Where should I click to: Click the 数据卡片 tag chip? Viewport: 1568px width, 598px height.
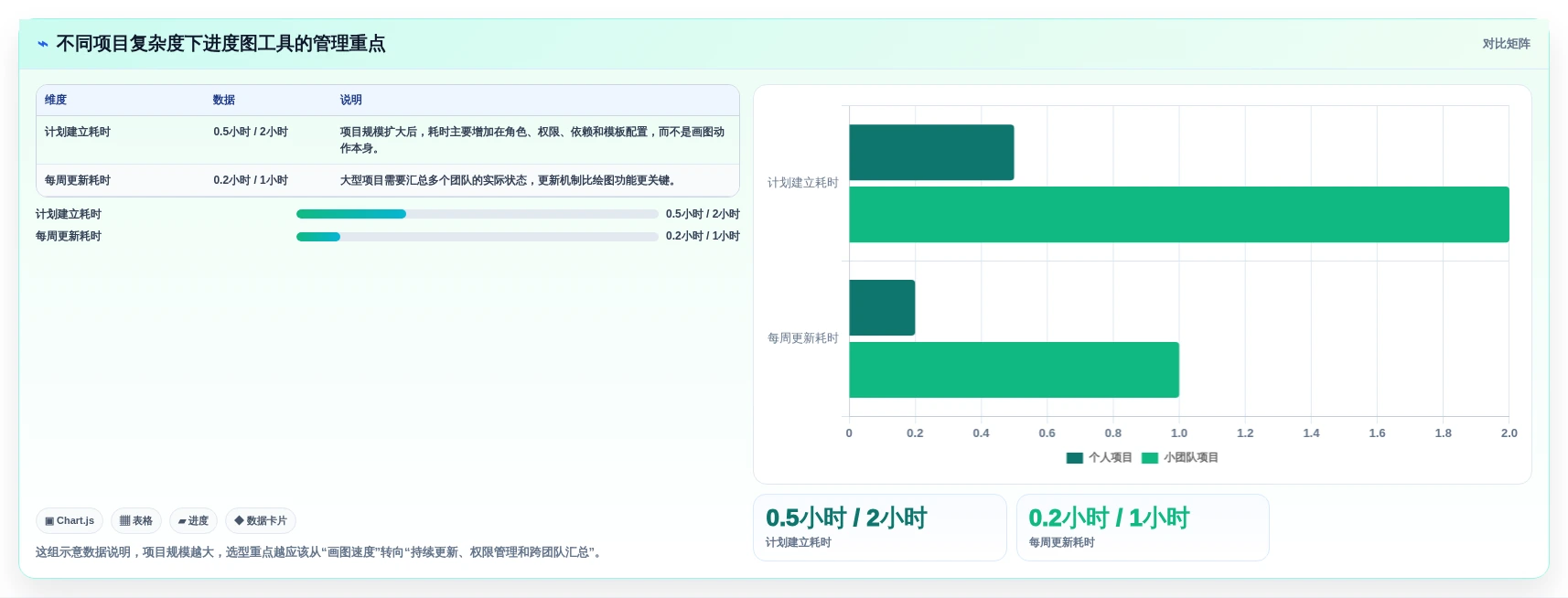pos(261,521)
